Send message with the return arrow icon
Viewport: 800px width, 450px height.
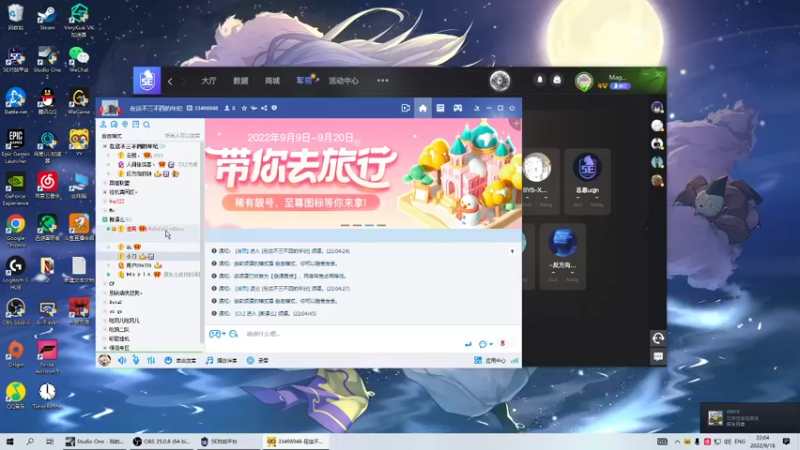coord(468,344)
